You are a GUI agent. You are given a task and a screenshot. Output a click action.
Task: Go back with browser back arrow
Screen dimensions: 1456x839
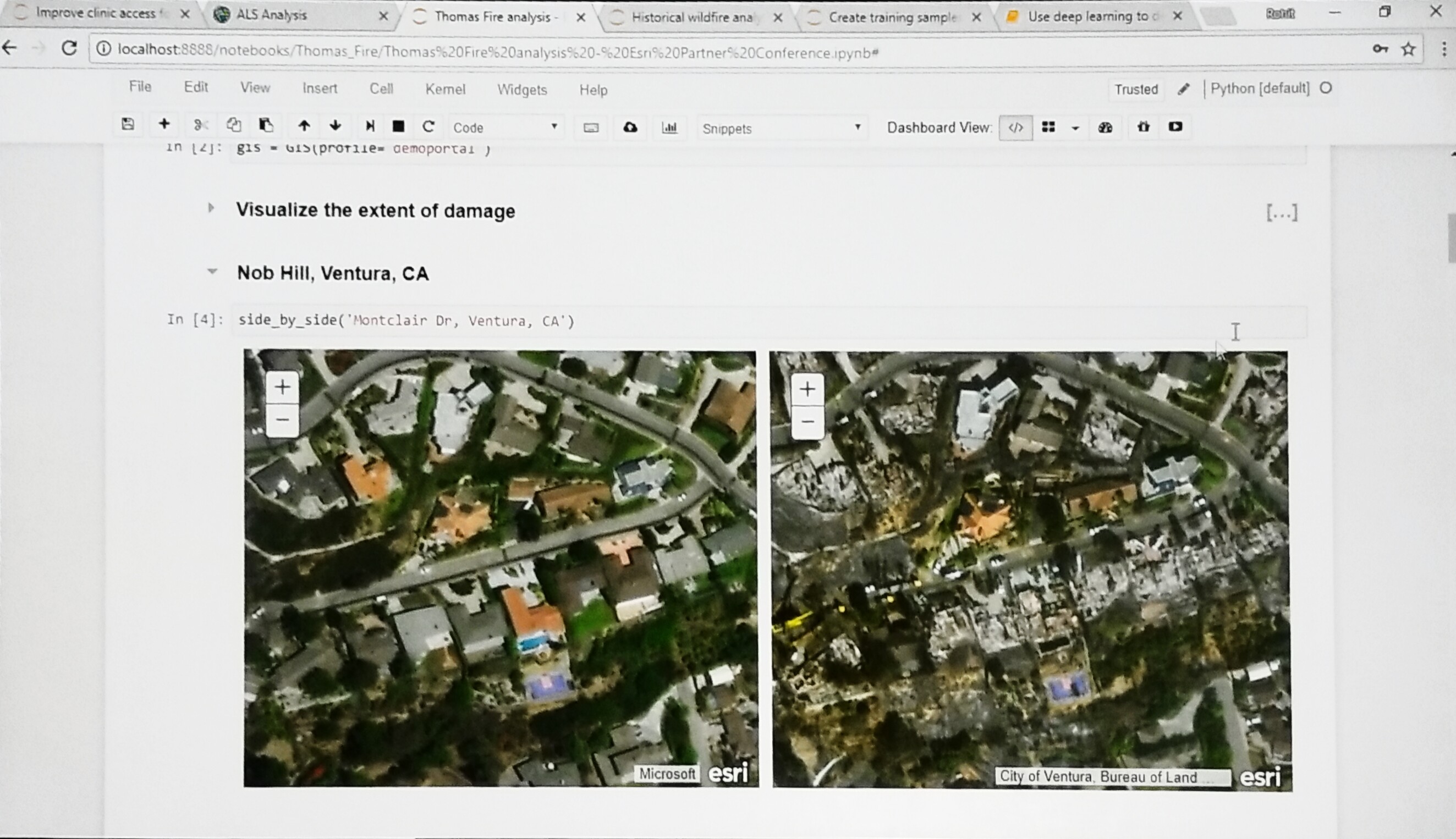pos(10,47)
